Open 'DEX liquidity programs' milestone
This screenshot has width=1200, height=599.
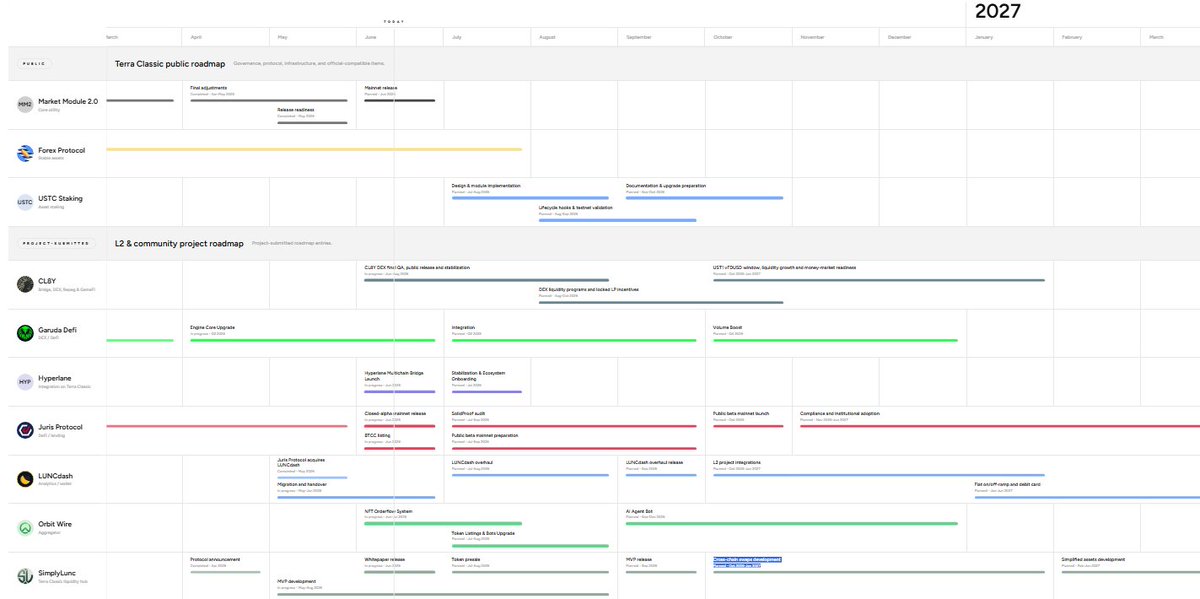point(589,289)
